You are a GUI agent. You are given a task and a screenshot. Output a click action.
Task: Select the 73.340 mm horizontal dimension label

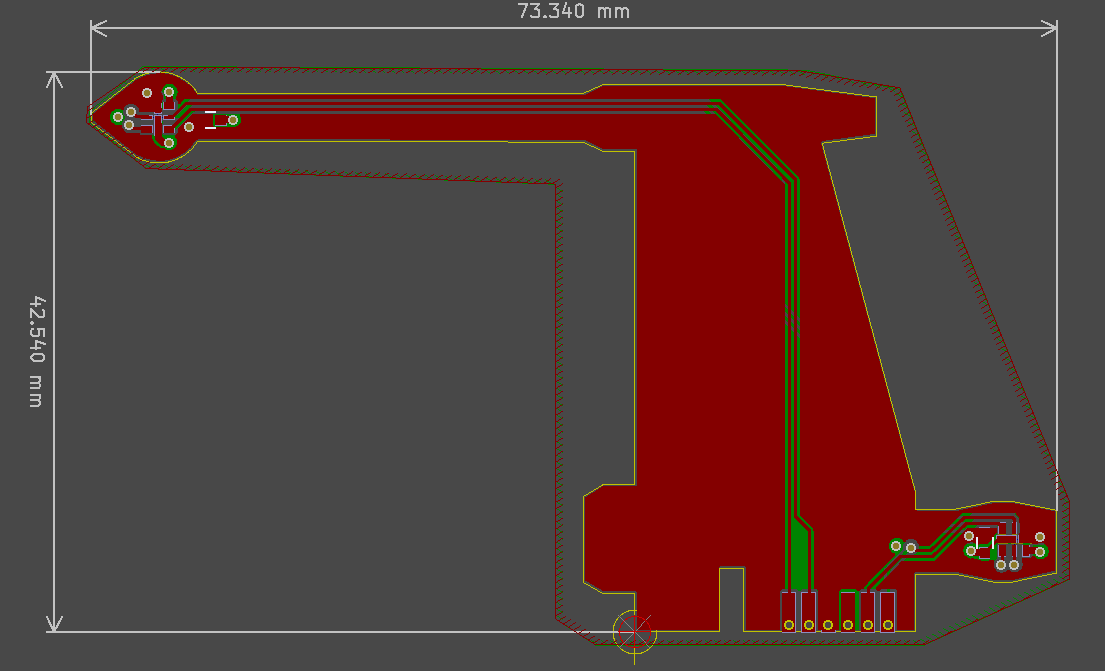[574, 12]
